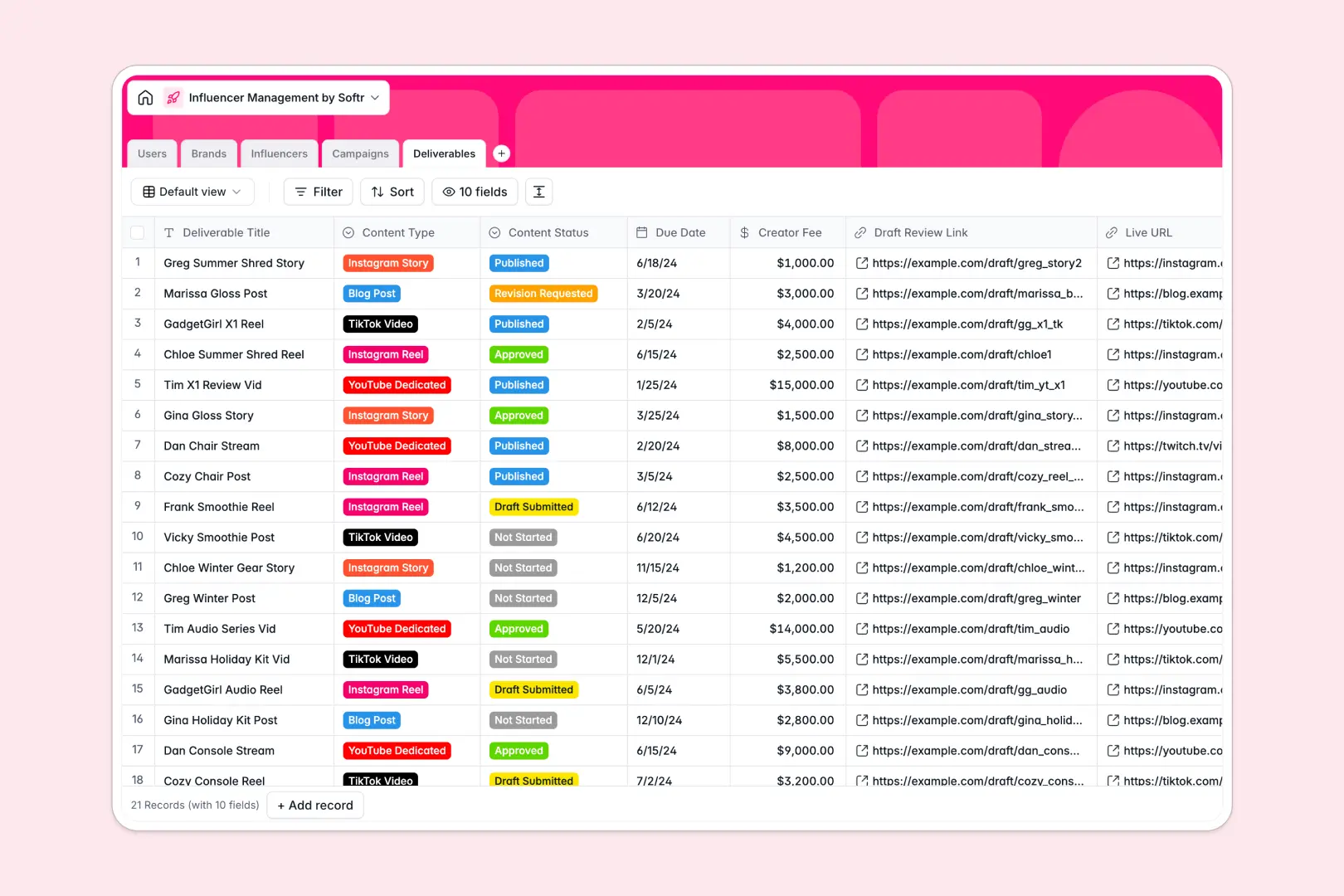The image size is (1344, 896).
Task: Click the Published badge on Greg Summer Shred Story
Action: click(x=519, y=263)
